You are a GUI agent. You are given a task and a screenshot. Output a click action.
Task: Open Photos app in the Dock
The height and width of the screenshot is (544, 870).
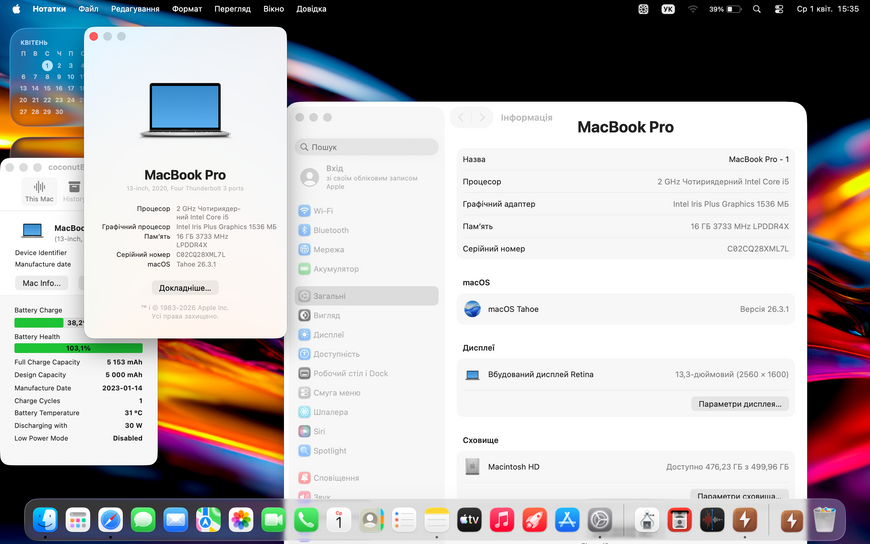pos(241,520)
